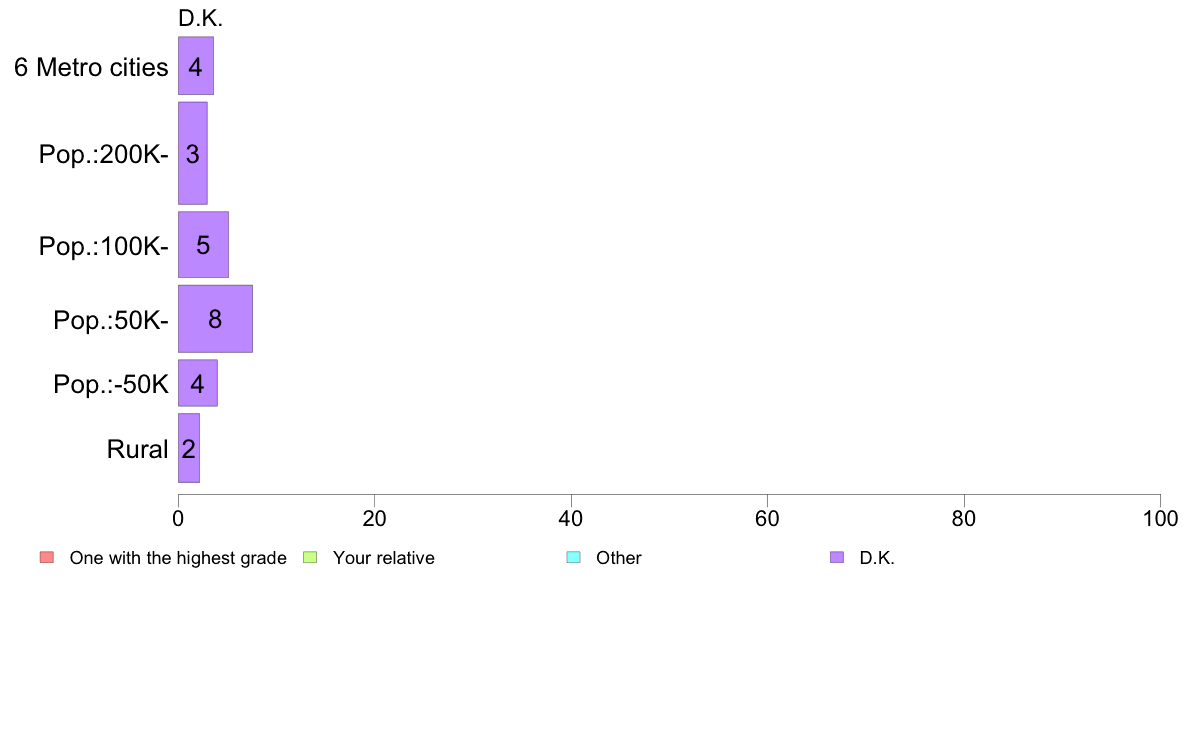Select the '6 Metro cities' bar
This screenshot has height=736, width=1188.
tap(195, 66)
